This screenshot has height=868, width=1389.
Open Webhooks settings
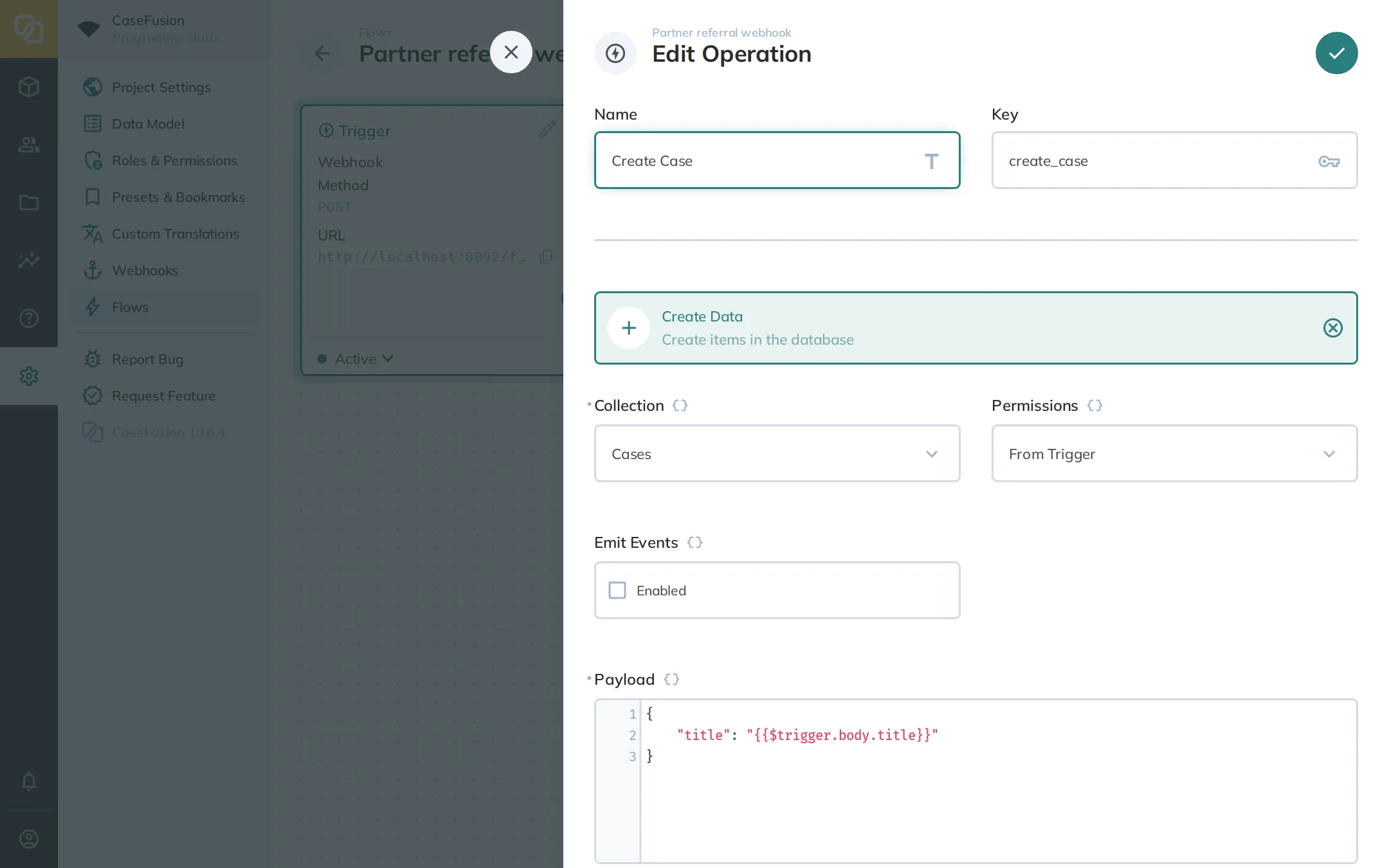tap(164, 271)
